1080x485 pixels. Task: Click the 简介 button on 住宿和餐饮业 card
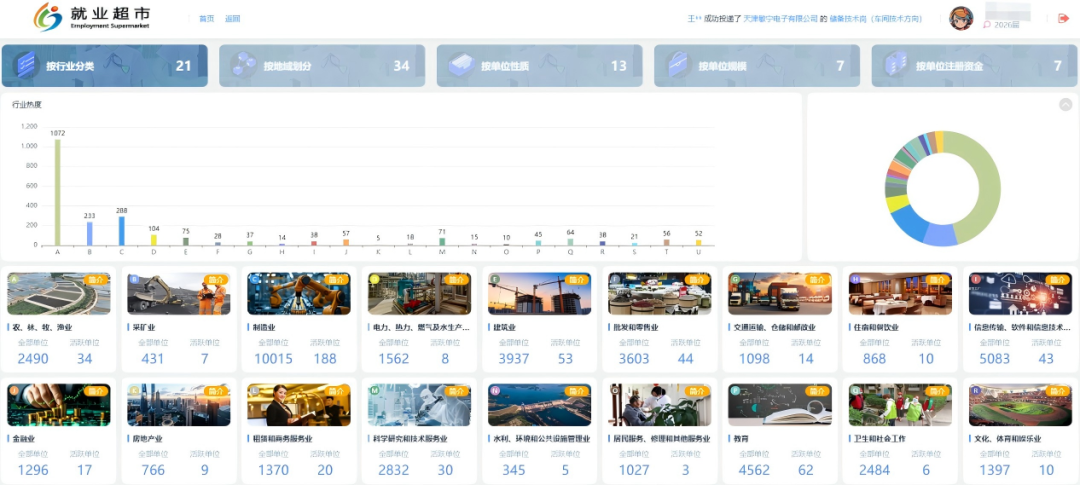pos(938,280)
